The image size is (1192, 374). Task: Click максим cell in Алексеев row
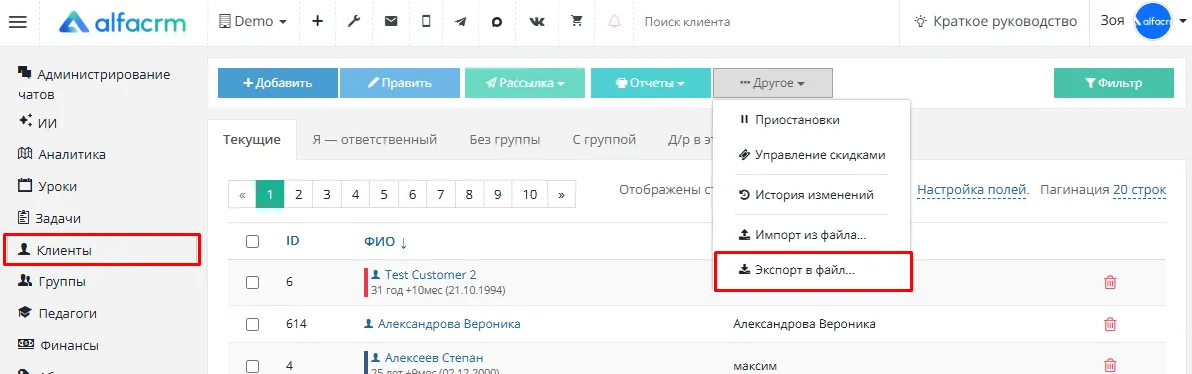[755, 366]
